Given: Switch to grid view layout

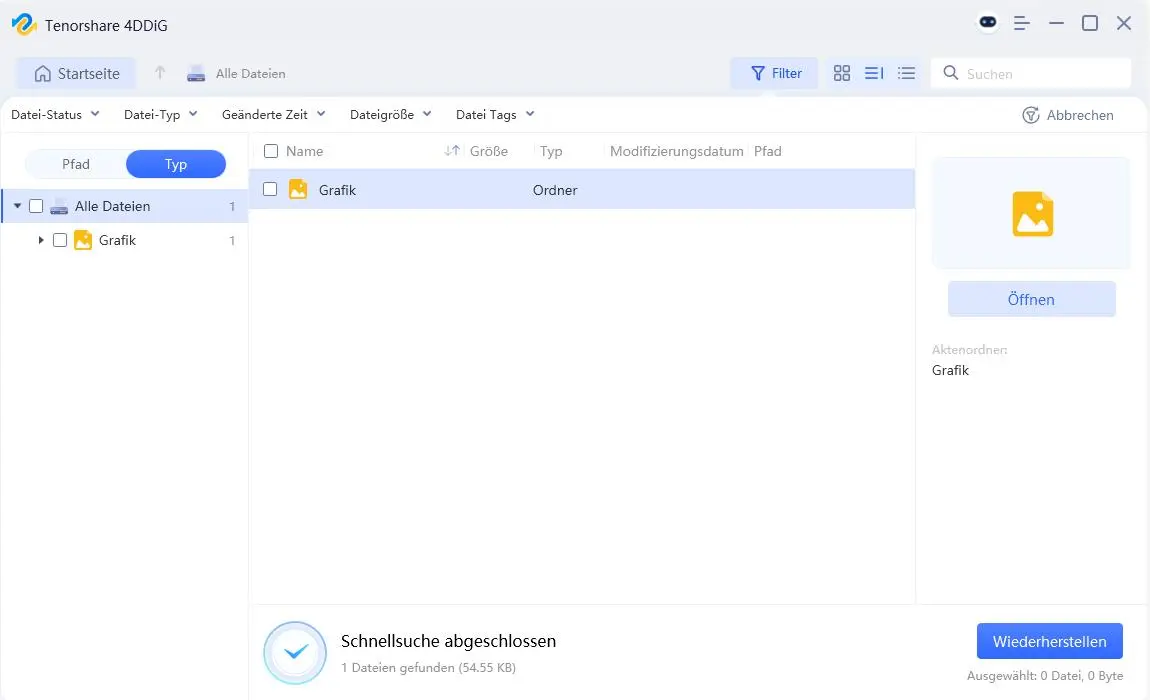Looking at the screenshot, I should point(842,72).
